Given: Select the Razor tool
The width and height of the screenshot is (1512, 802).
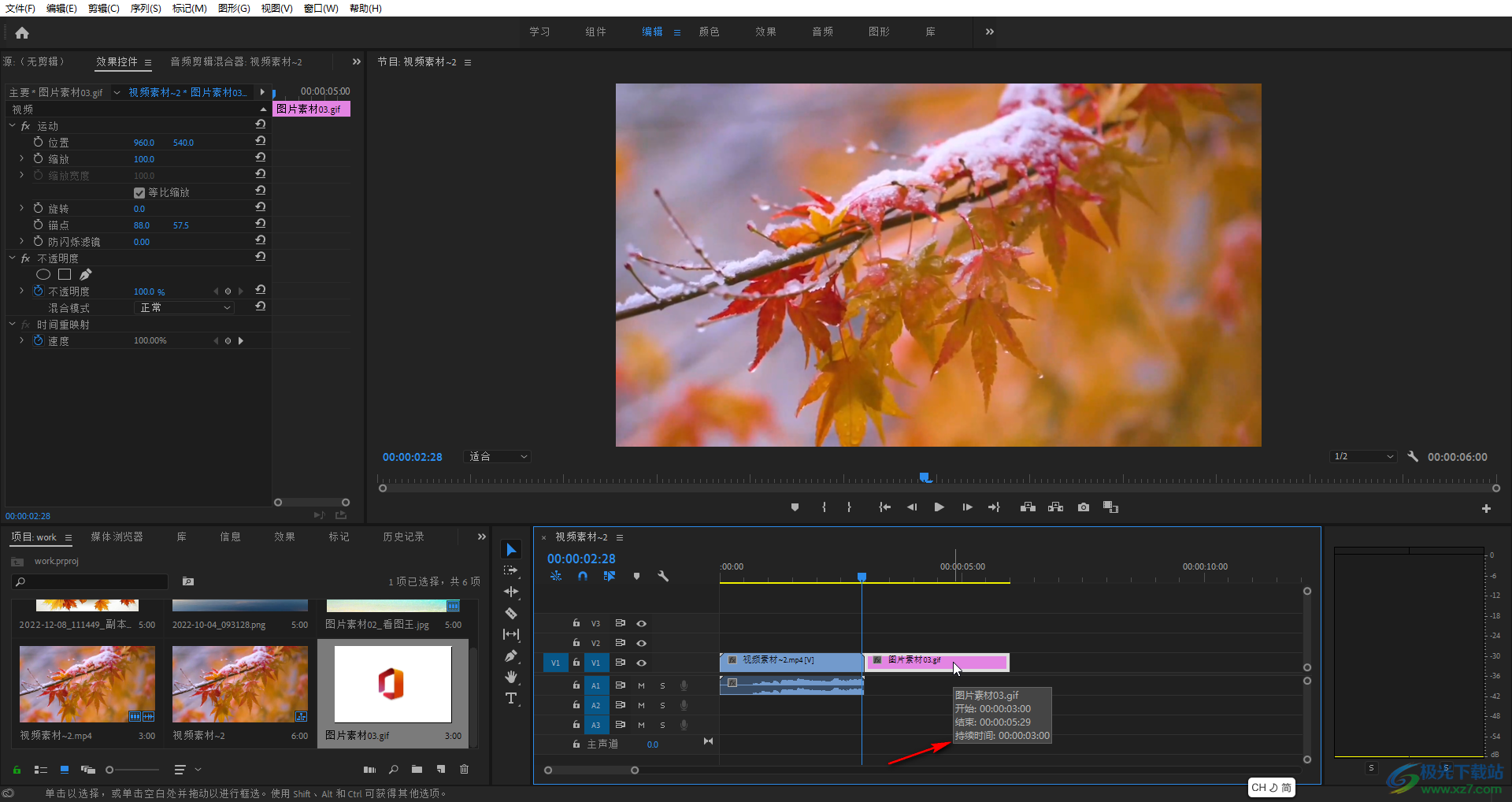Looking at the screenshot, I should pos(511,613).
